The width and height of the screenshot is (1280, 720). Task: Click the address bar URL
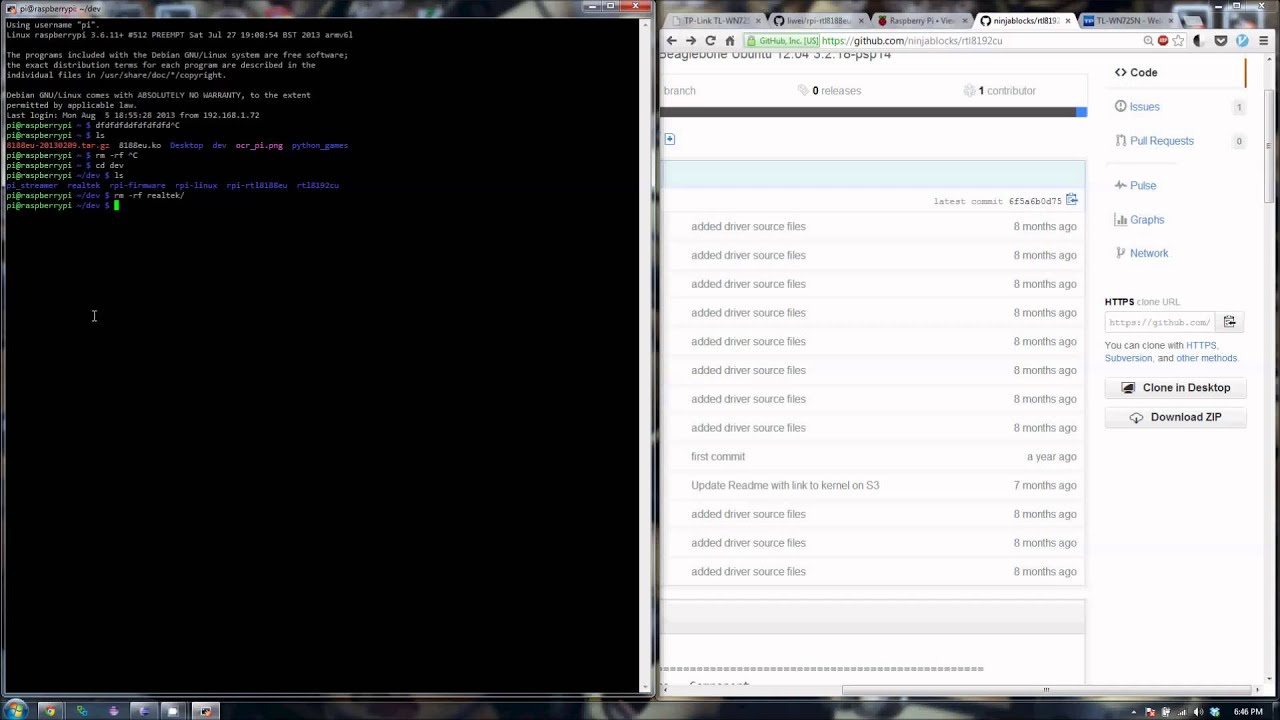point(912,41)
